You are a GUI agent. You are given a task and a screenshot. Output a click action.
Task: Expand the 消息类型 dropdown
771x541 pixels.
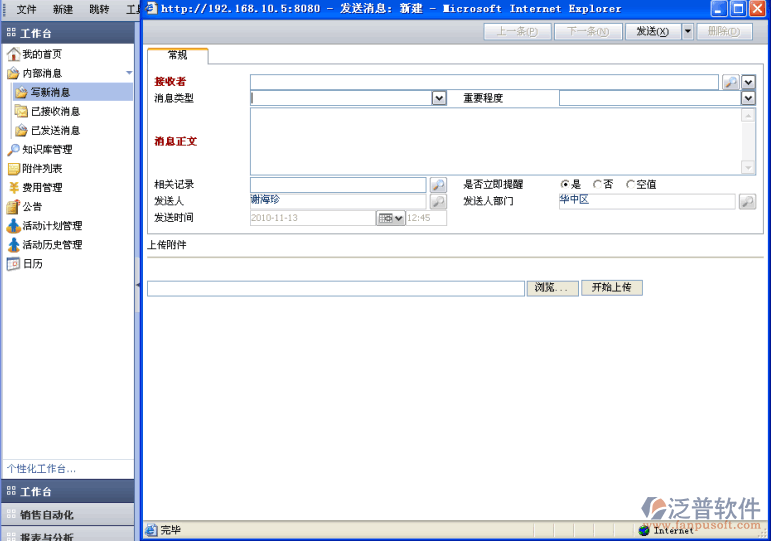tap(439, 98)
